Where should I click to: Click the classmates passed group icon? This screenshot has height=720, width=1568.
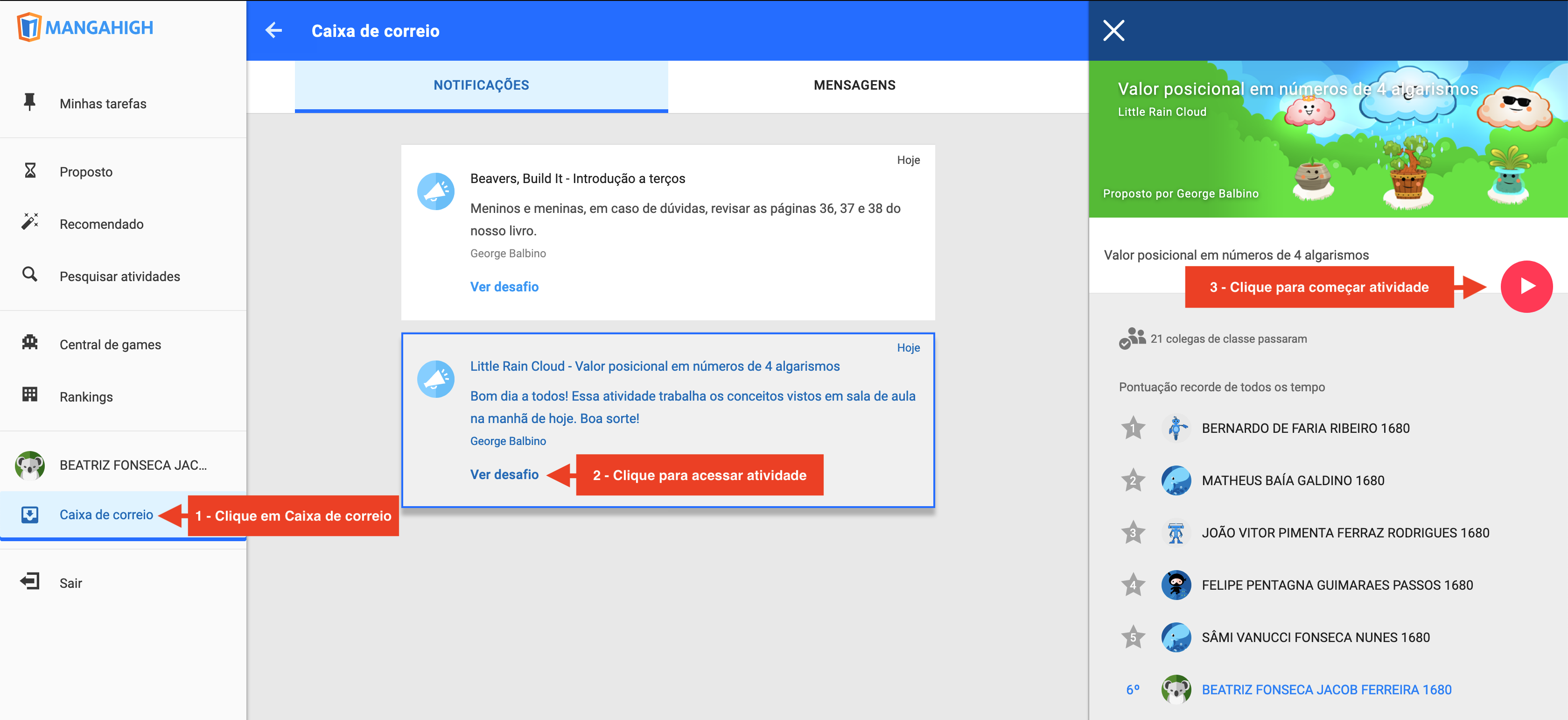coord(1132,338)
